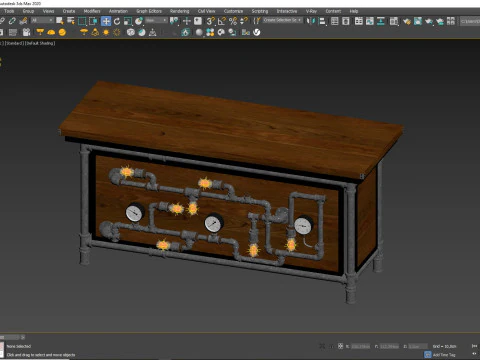Open the reference coordinate system dropdown
This screenshot has width=480, height=360.
point(156,21)
